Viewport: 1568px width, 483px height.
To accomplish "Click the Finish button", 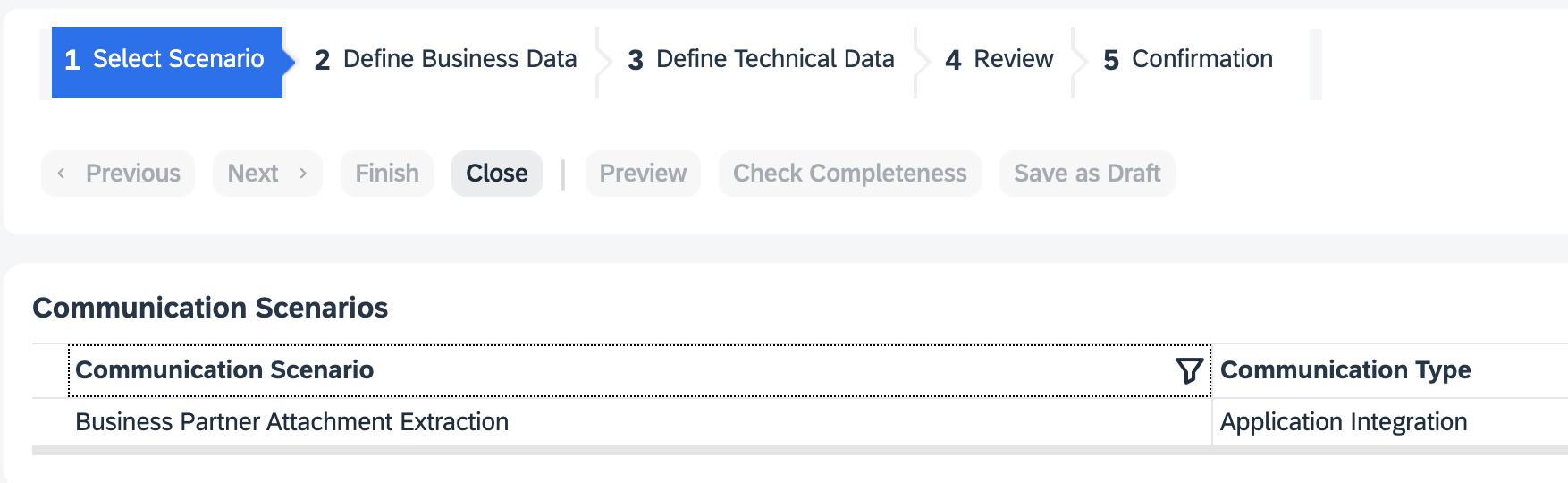I will tap(387, 174).
